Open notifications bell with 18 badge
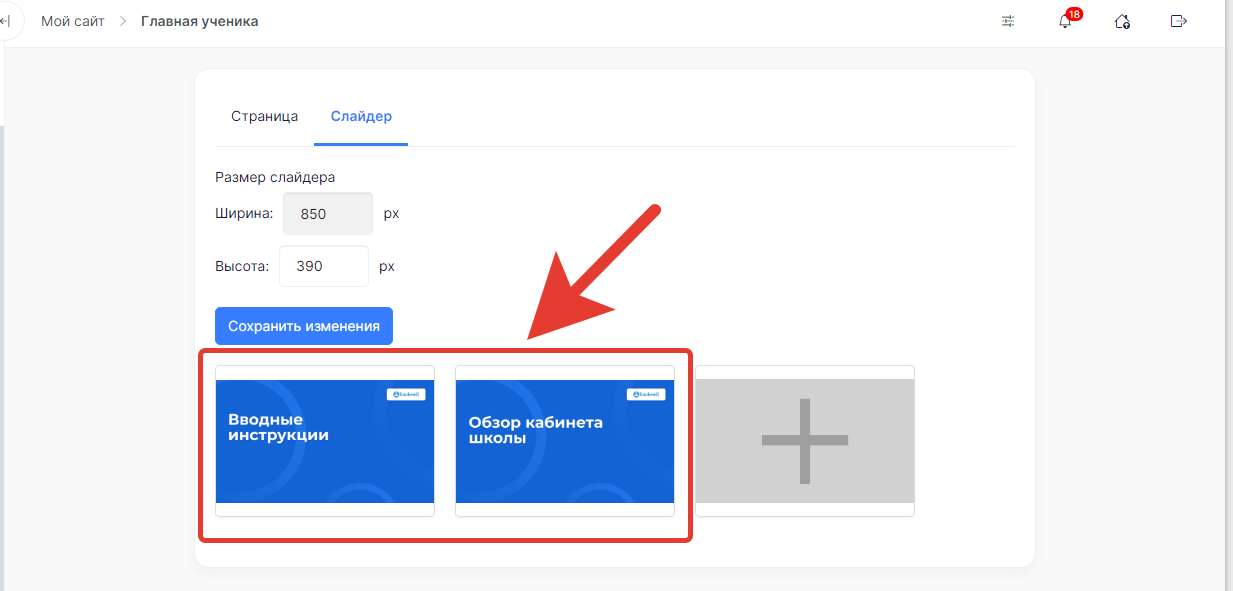Screen dimensions: 1233x591 click(x=1065, y=21)
